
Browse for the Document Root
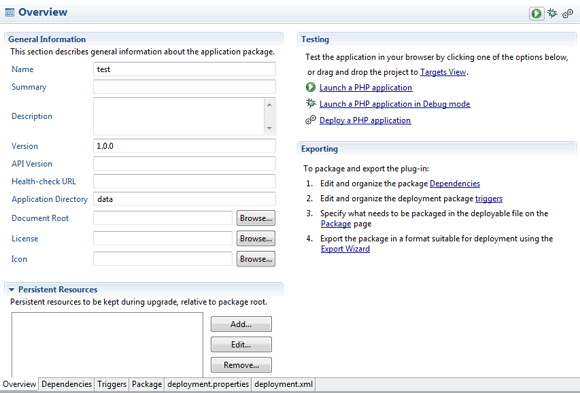click(x=256, y=218)
